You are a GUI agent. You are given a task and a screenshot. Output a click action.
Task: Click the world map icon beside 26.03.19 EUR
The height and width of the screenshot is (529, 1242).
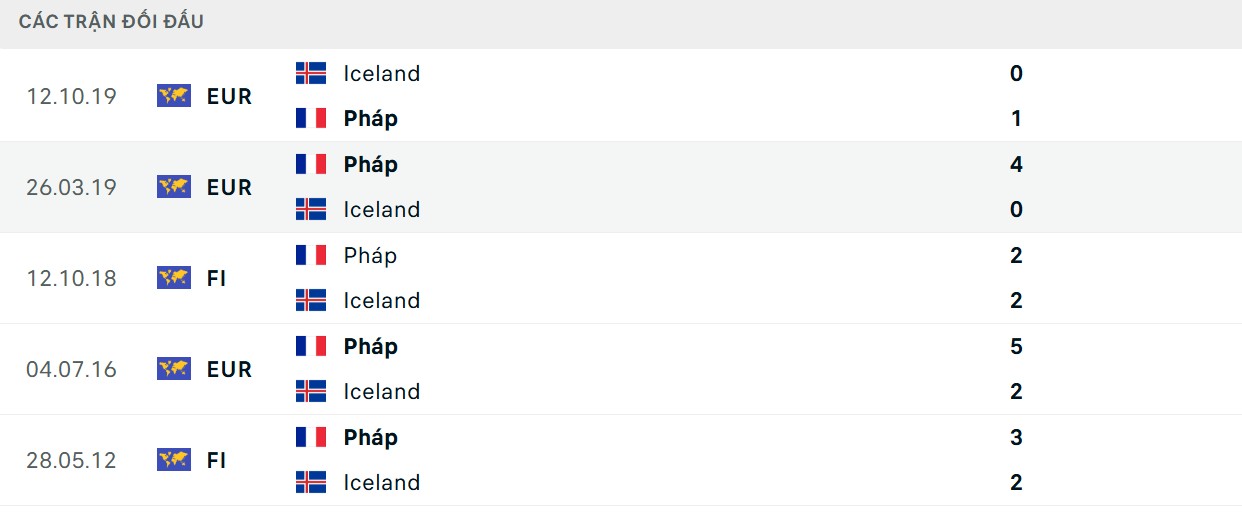tap(174, 187)
